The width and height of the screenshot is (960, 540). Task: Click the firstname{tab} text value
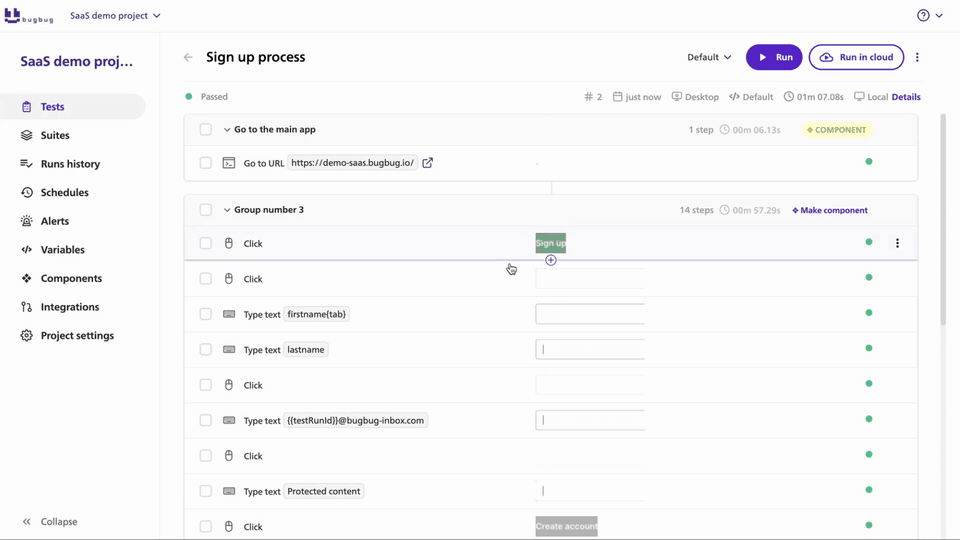coord(317,314)
